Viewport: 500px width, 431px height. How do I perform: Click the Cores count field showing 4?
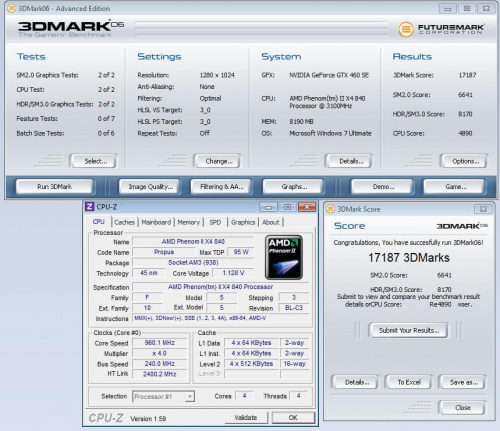(244, 396)
